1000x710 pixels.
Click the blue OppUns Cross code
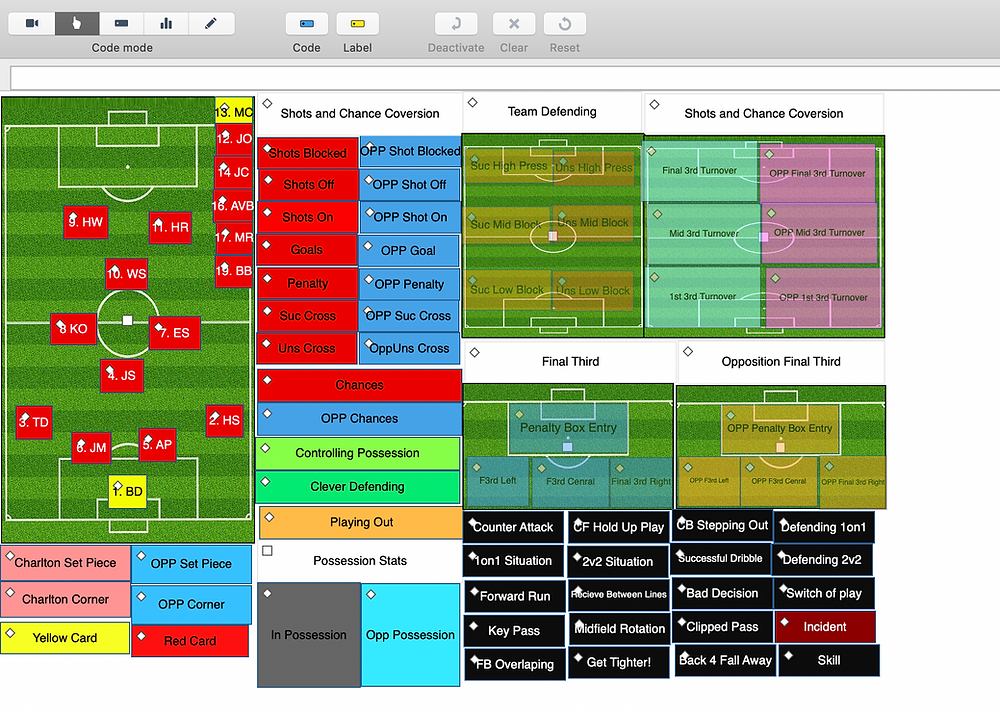click(x=409, y=349)
